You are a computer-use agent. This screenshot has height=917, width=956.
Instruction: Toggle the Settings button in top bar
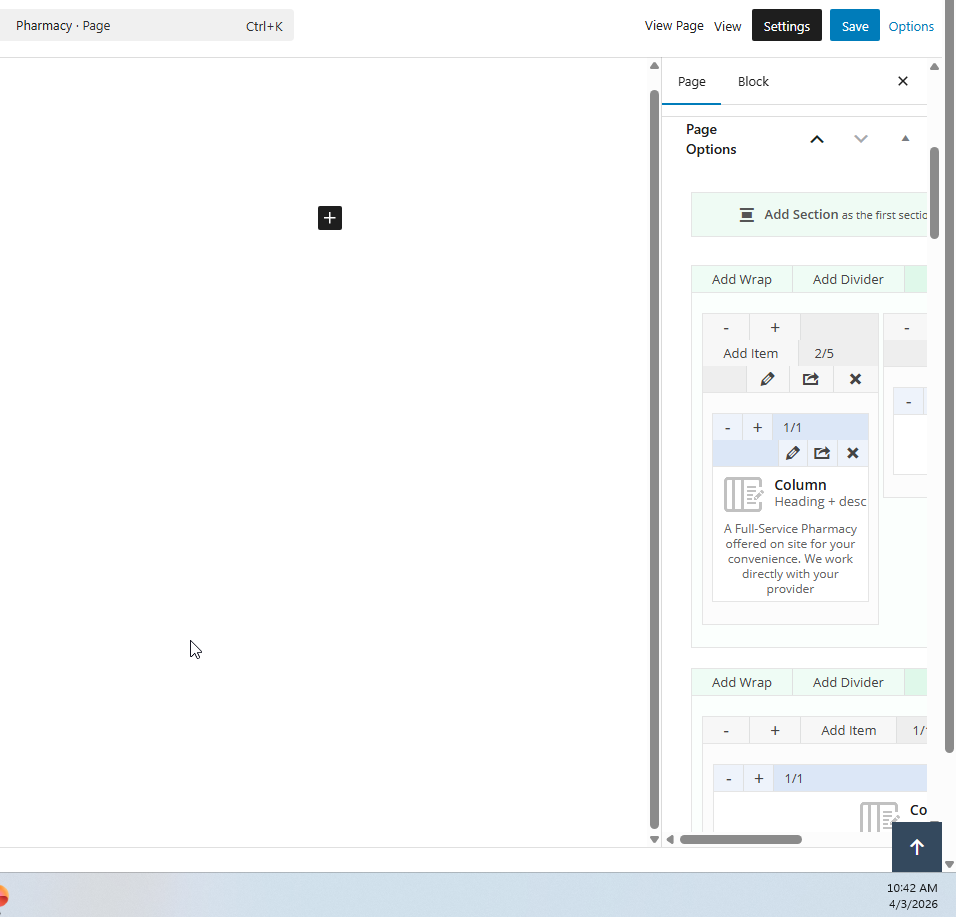(x=786, y=26)
